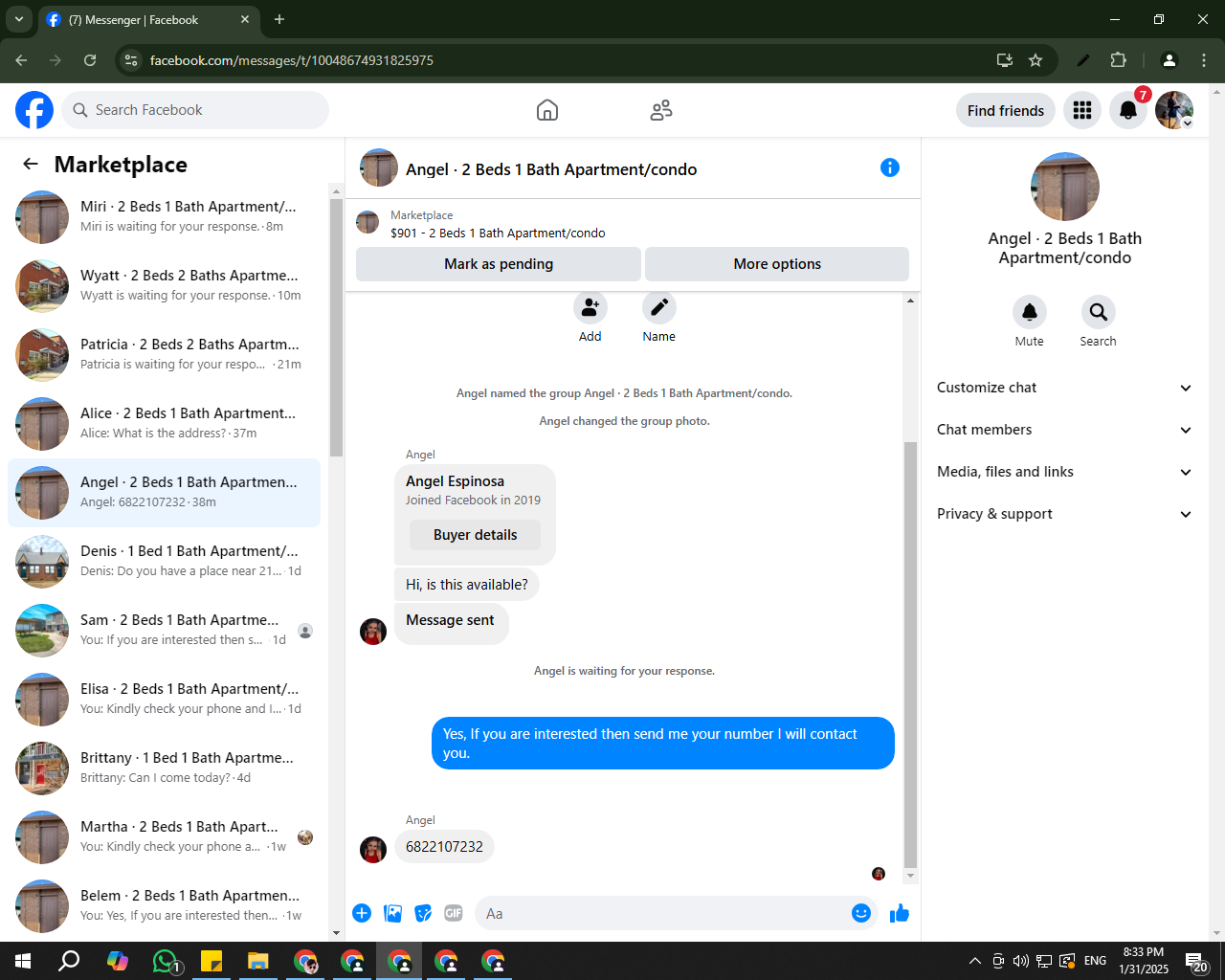Open the Belem conversation
Image resolution: width=1225 pixels, height=980 pixels.
pyautogui.click(x=164, y=906)
